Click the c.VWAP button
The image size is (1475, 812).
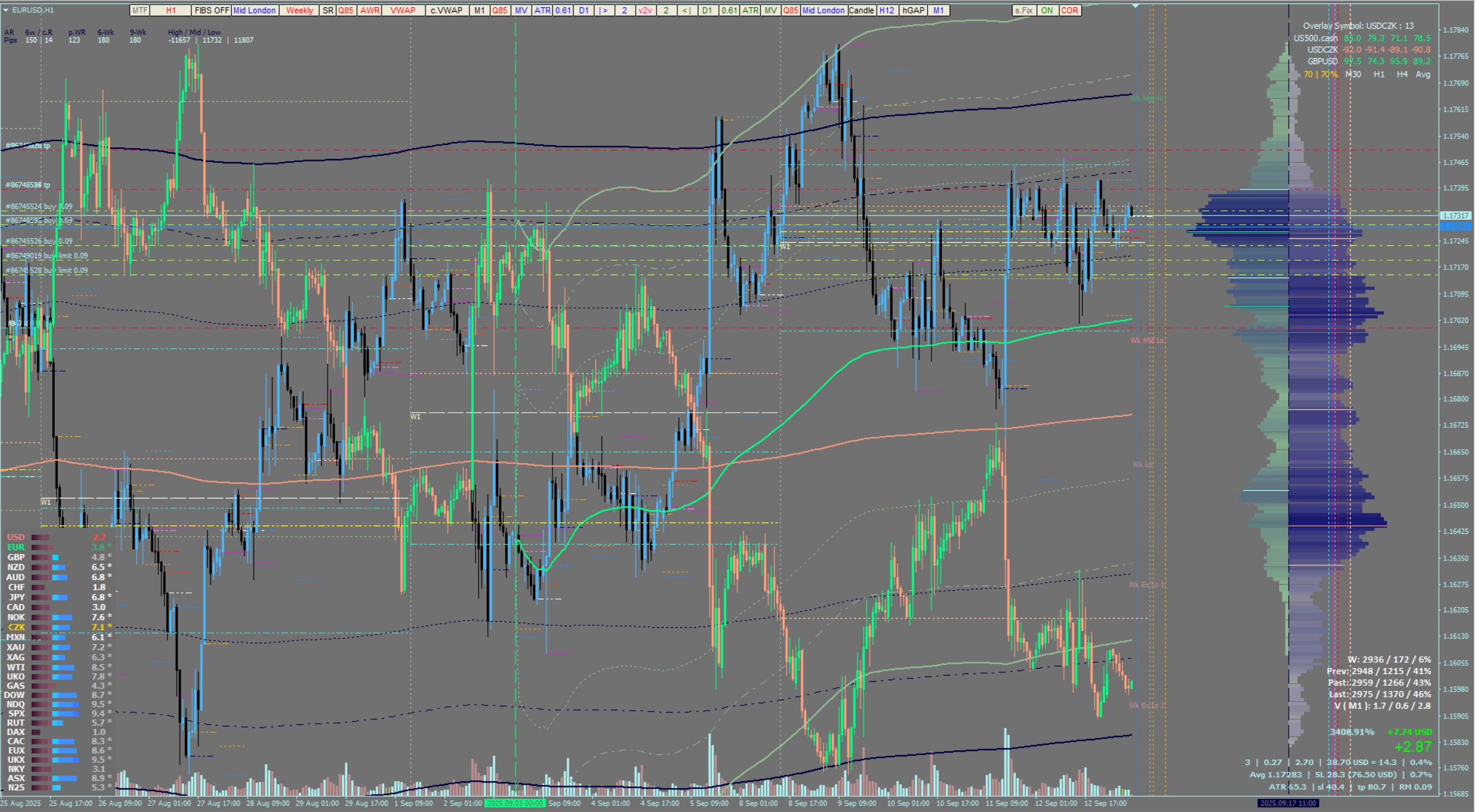[447, 10]
